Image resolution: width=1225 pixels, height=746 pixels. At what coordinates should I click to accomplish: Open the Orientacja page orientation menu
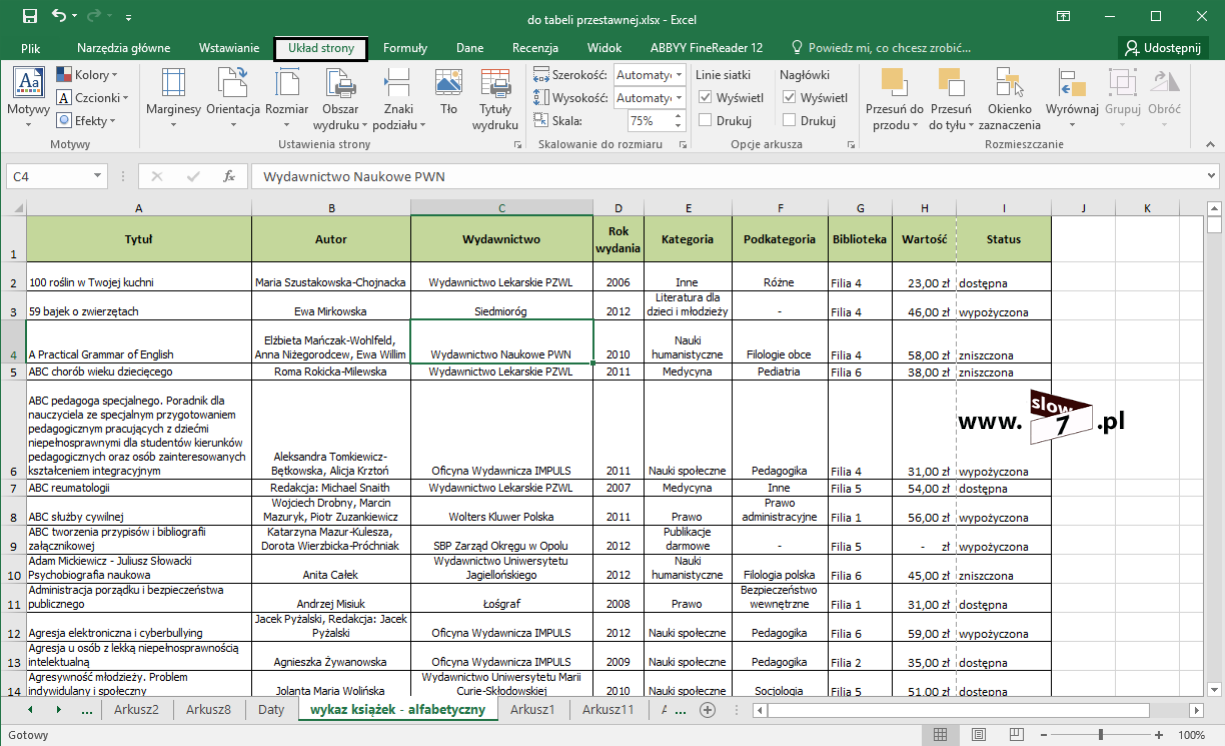[x=233, y=97]
